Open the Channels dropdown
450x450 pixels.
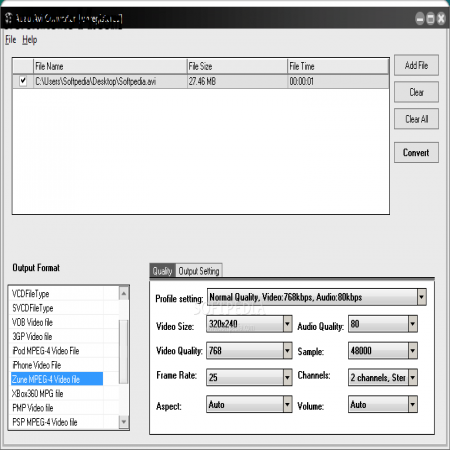383,377
